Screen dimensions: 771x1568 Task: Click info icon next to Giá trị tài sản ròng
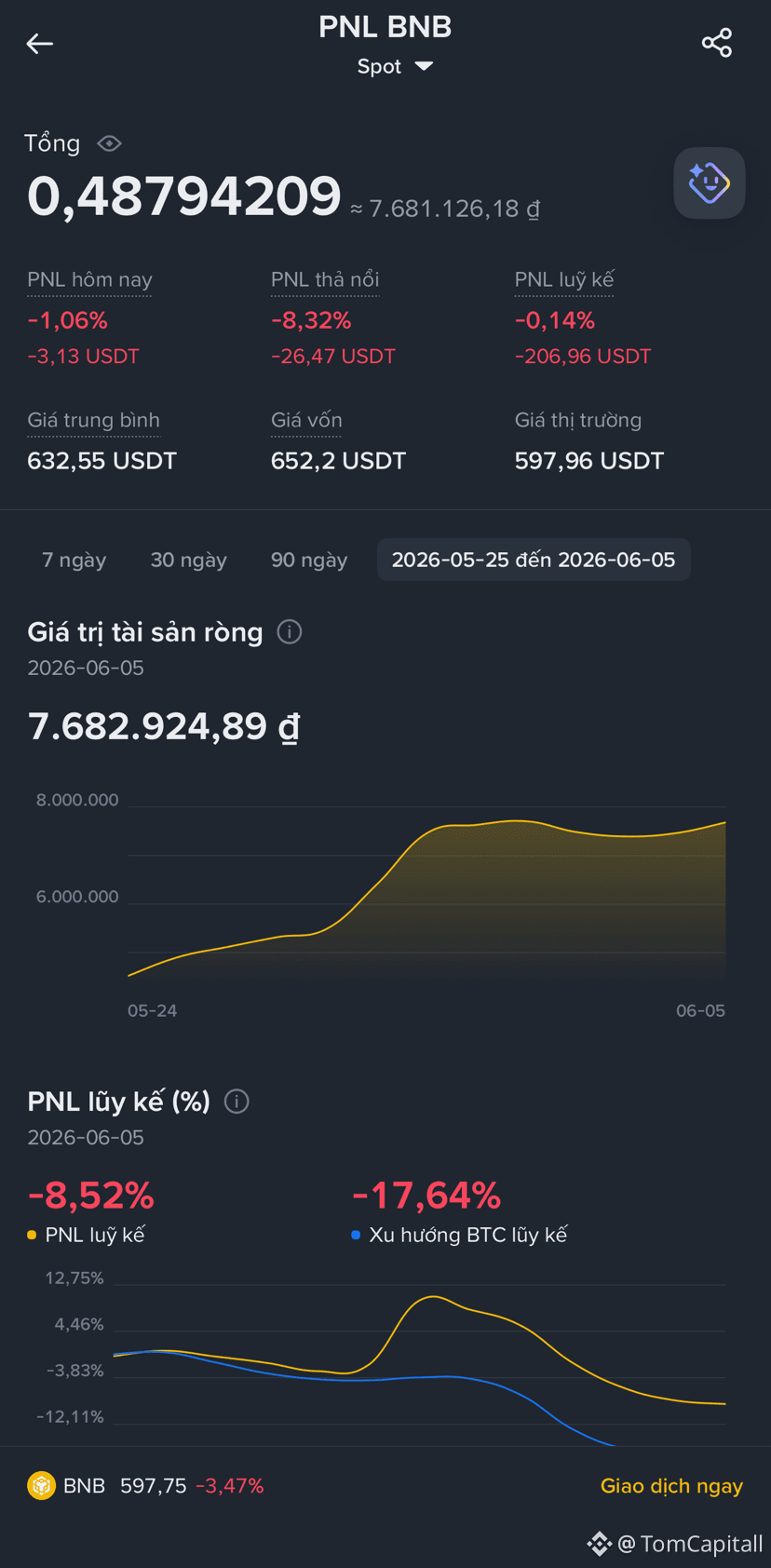tap(290, 632)
